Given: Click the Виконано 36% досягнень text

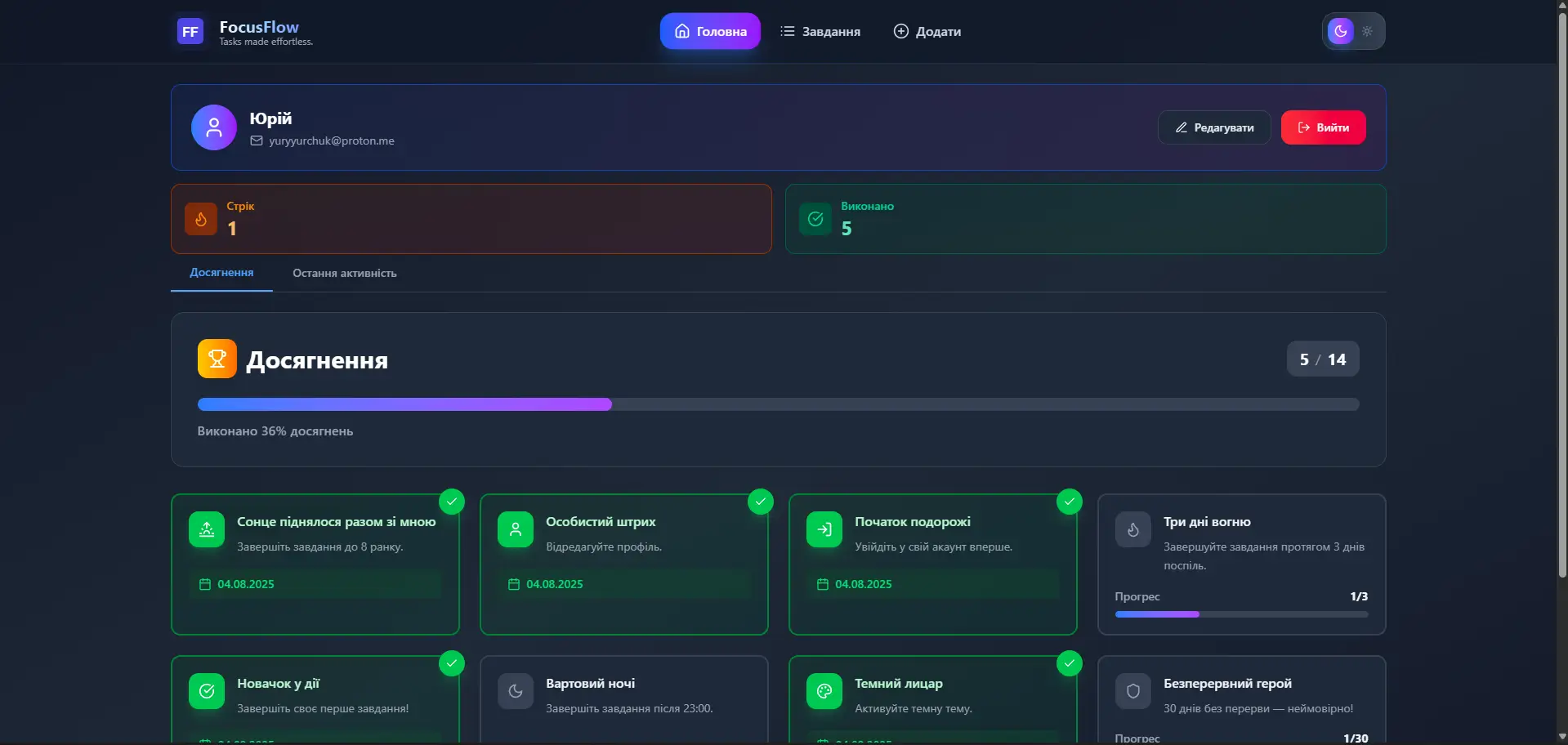Looking at the screenshot, I should click(275, 430).
